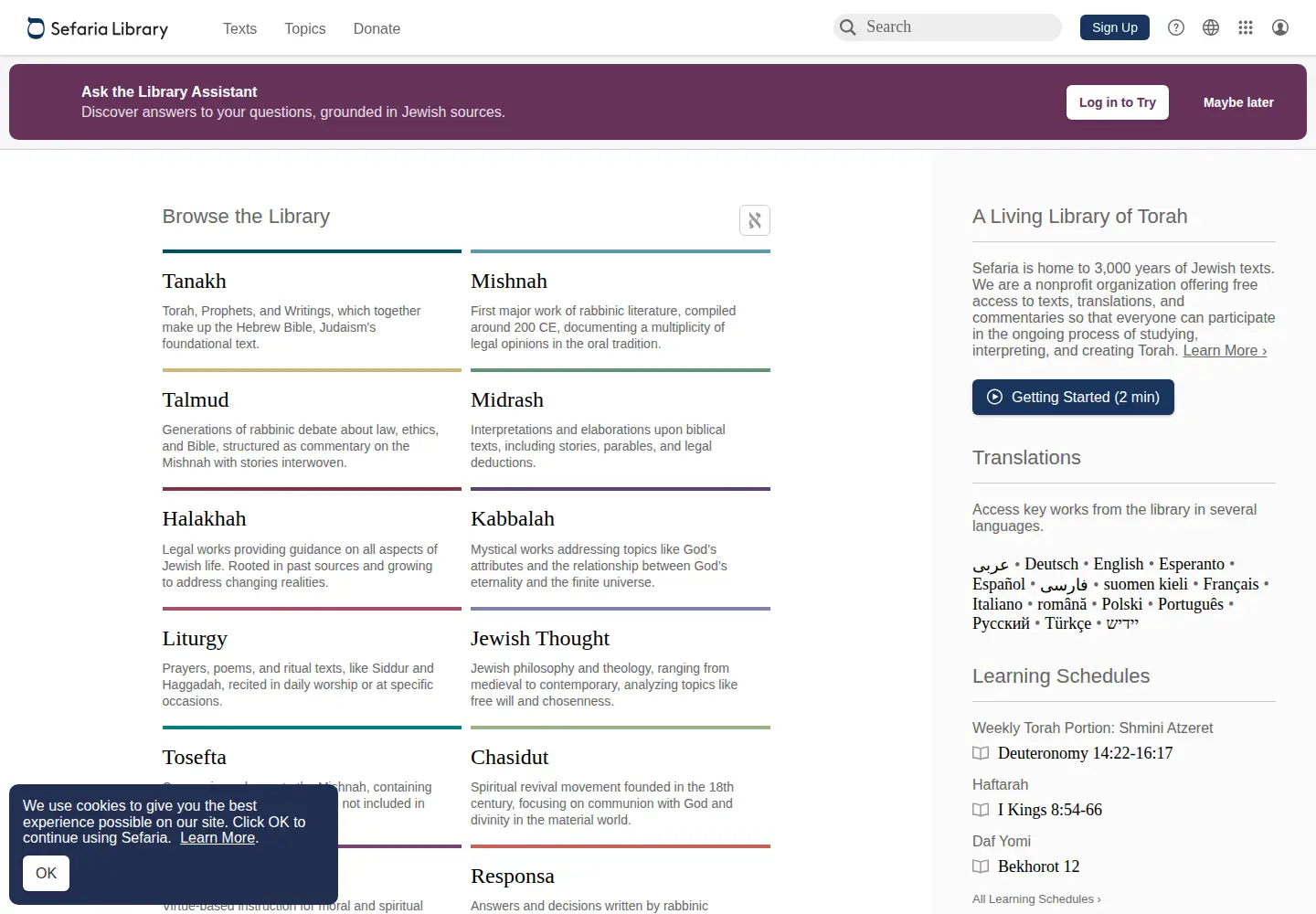Viewport: 1316px width, 914px height.
Task: Open the Responsa category
Action: click(x=513, y=877)
